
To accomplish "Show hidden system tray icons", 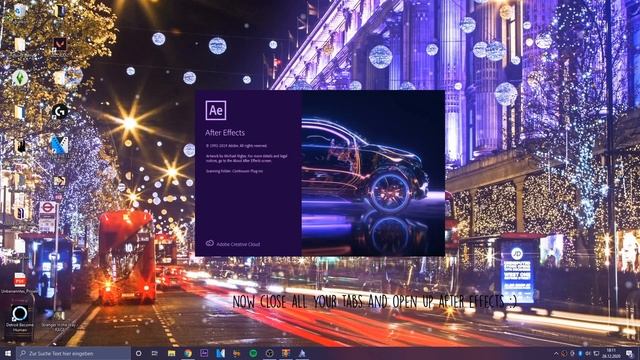I will click(556, 353).
